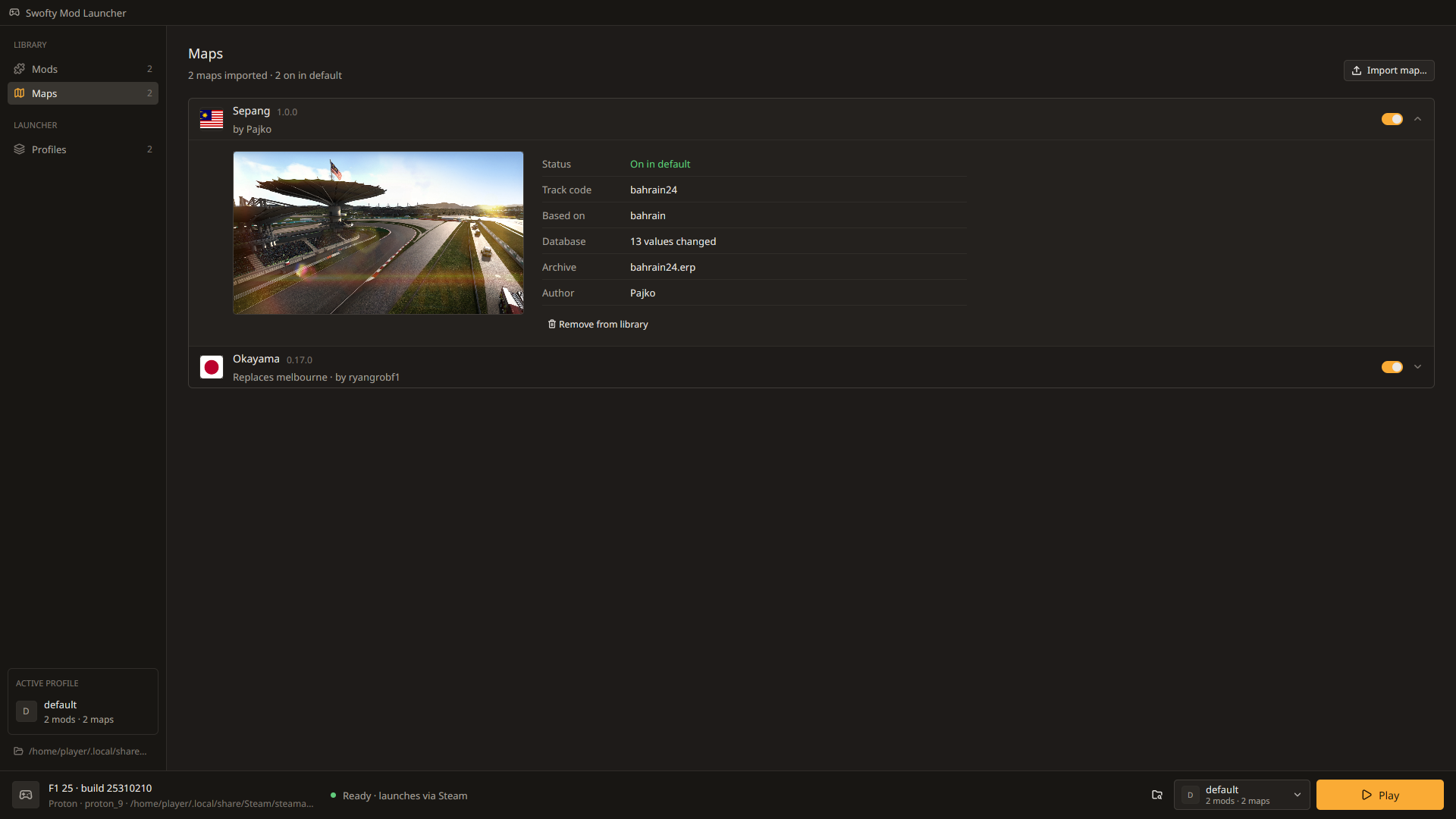The height and width of the screenshot is (819, 1456).
Task: Click the Mods puzzle-piece icon in sidebar
Action: [x=20, y=69]
